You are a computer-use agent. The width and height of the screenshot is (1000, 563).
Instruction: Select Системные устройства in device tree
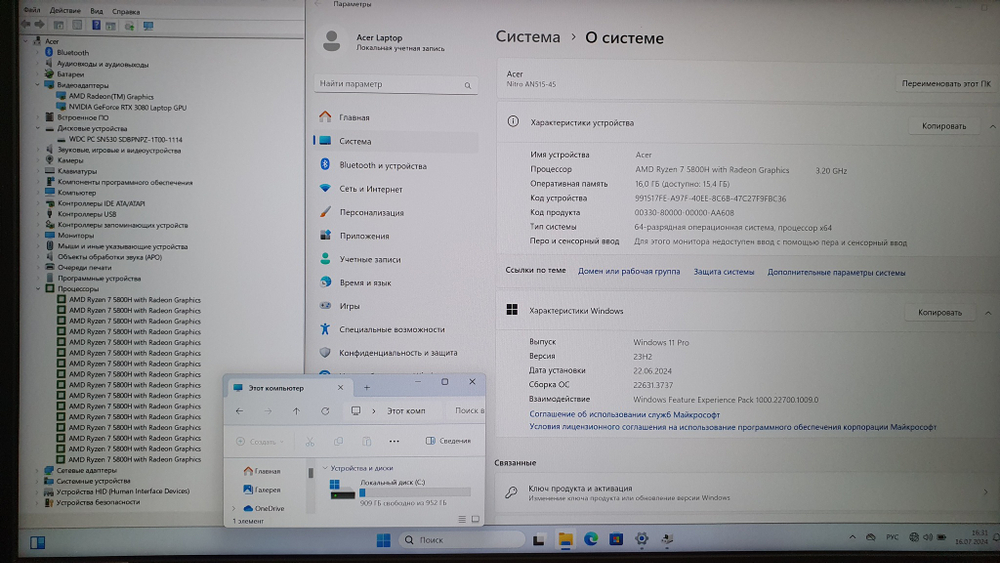click(x=93, y=481)
